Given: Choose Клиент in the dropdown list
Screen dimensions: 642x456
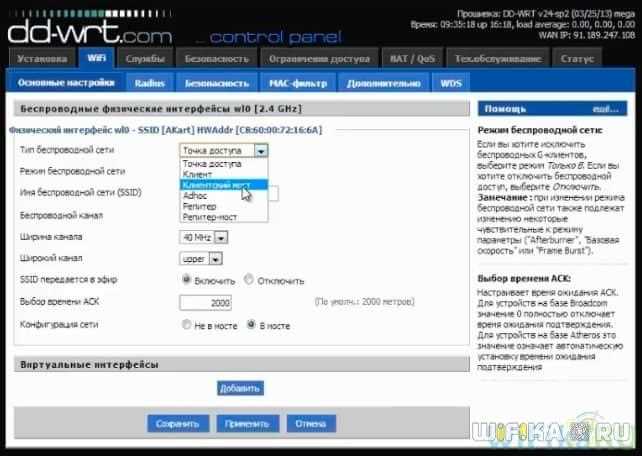Looking at the screenshot, I should click(x=224, y=174).
